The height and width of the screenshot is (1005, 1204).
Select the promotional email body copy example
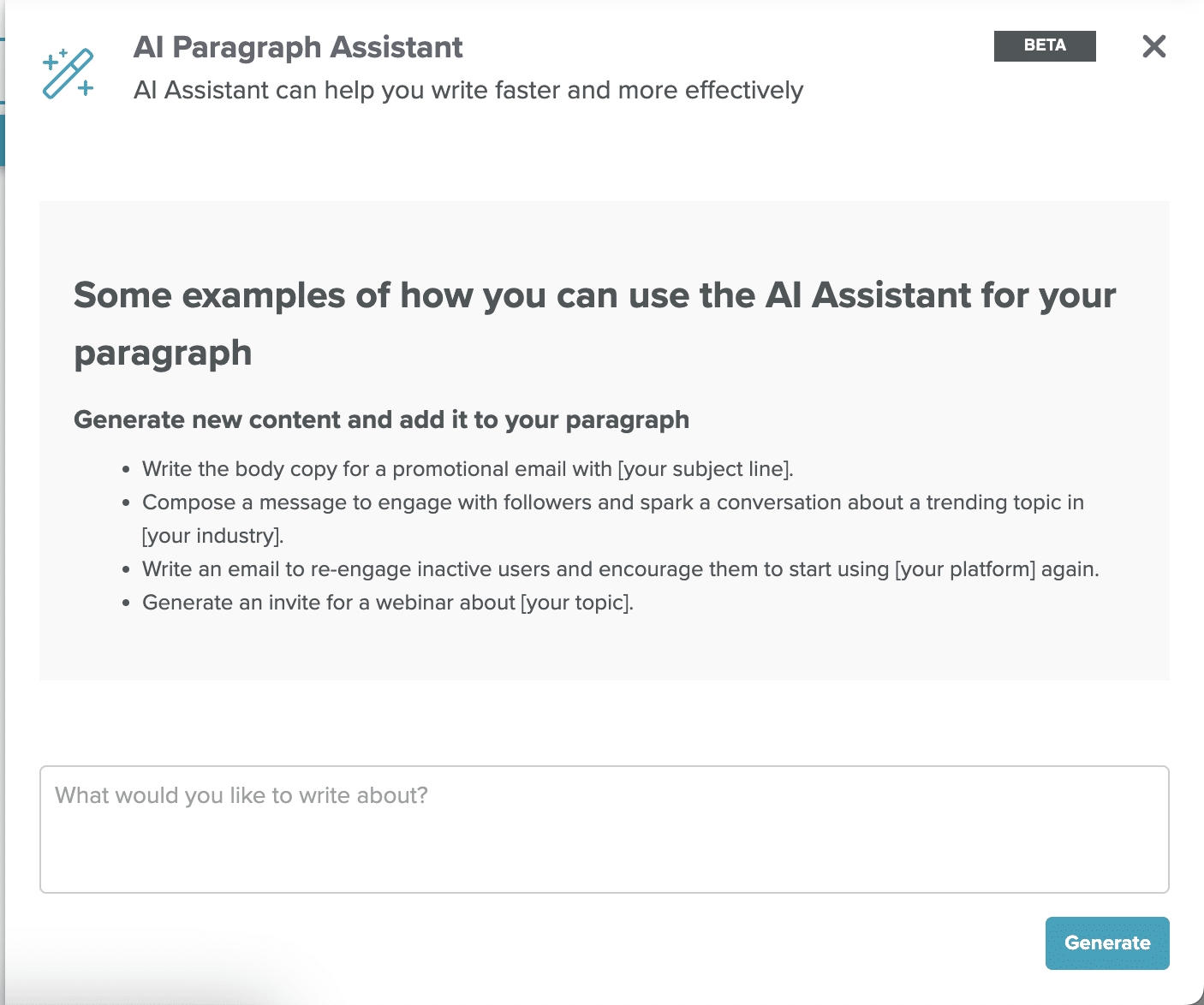point(468,469)
